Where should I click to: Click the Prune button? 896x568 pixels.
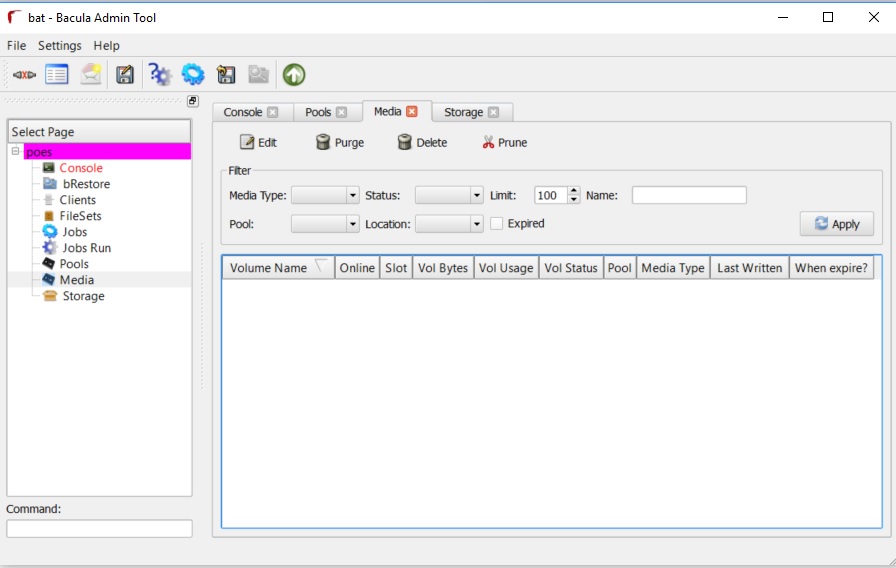pos(505,142)
